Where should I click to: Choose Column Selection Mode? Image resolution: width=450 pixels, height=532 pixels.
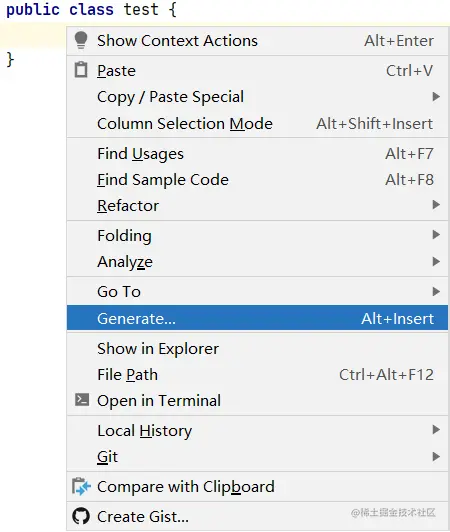pyautogui.click(x=257, y=124)
